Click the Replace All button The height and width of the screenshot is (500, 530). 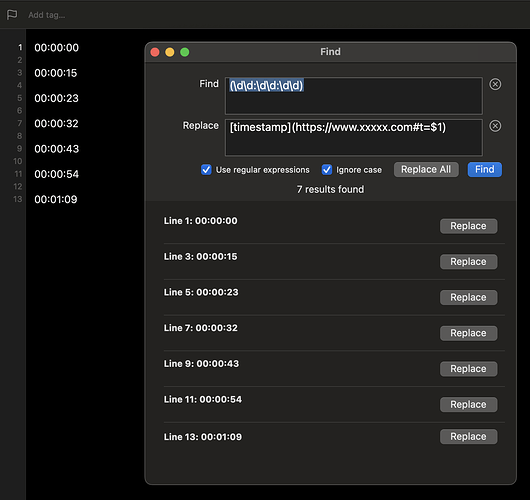click(x=426, y=169)
